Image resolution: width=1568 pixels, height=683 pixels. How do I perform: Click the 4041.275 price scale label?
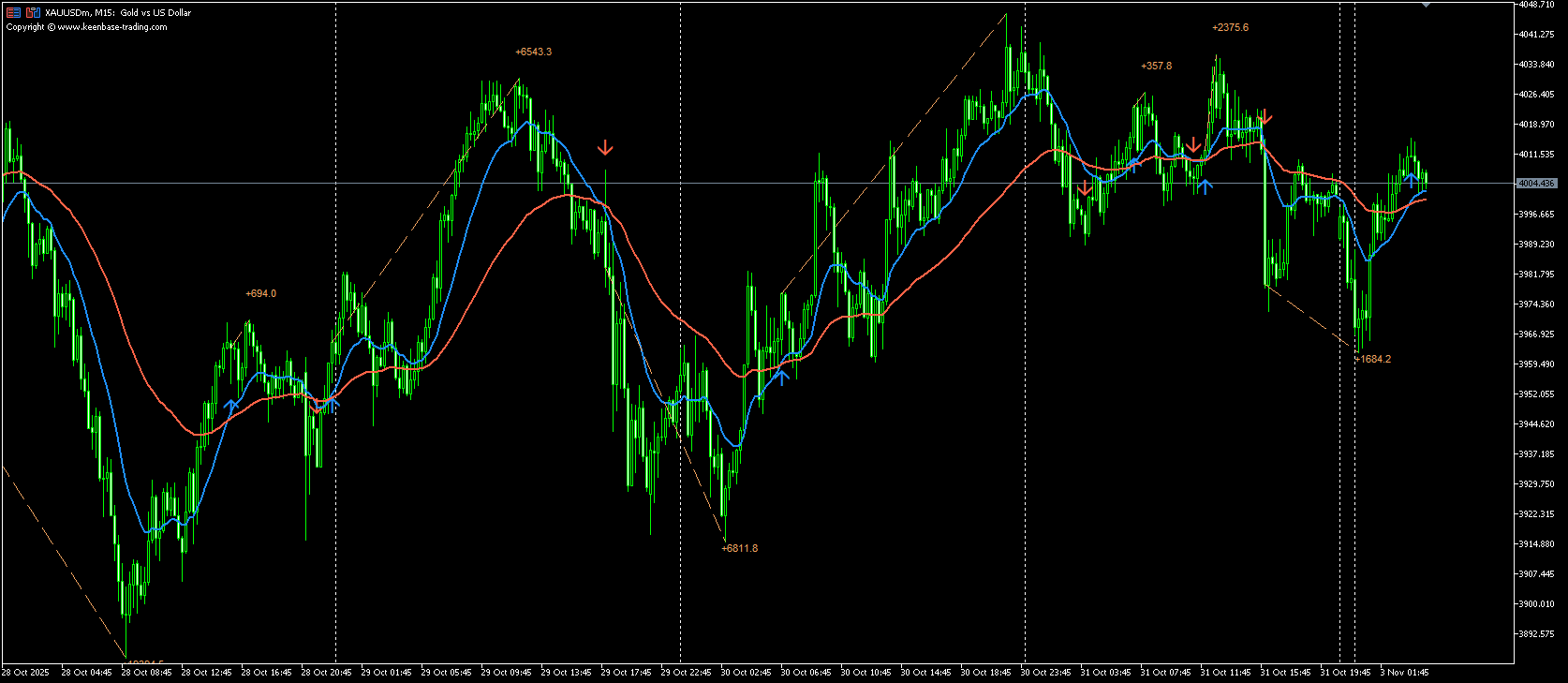[x=1536, y=35]
